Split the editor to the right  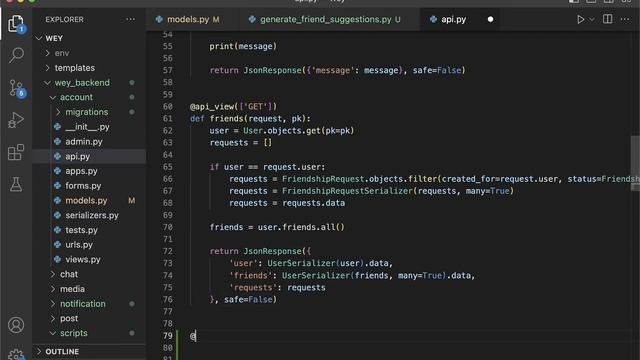(x=607, y=19)
